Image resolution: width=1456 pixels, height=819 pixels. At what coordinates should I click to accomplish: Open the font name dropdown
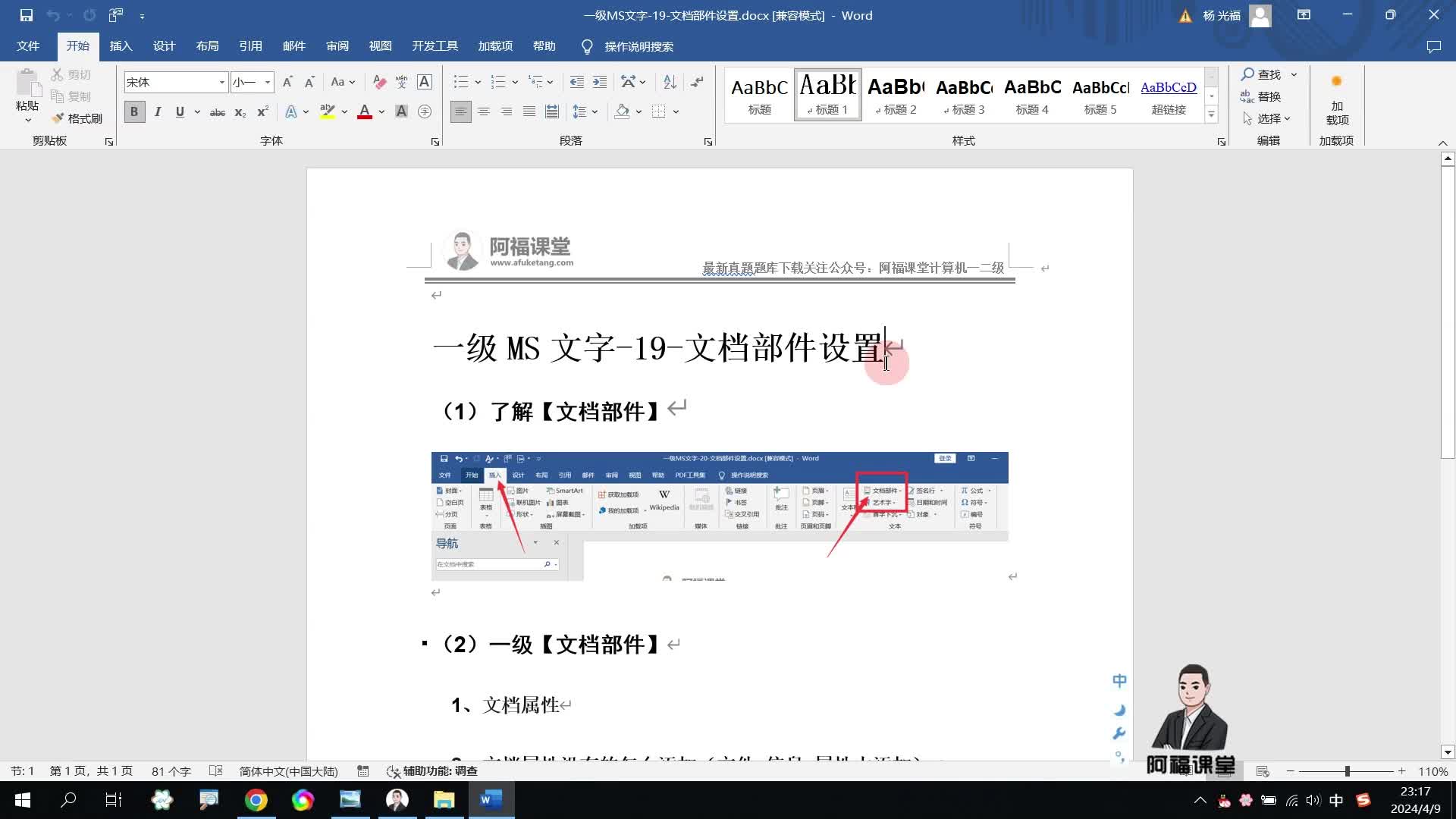[221, 82]
